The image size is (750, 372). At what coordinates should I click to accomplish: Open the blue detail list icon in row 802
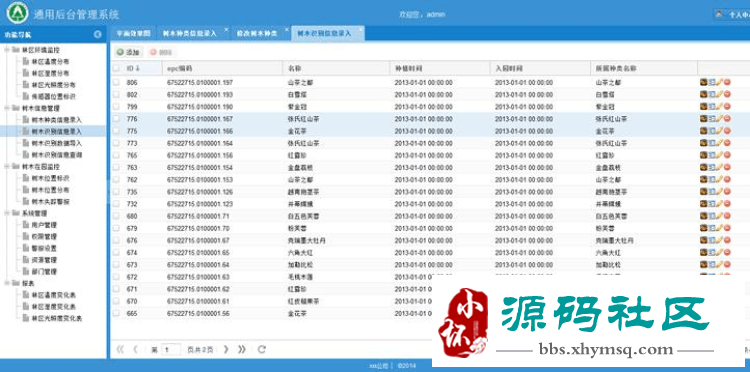(x=712, y=94)
